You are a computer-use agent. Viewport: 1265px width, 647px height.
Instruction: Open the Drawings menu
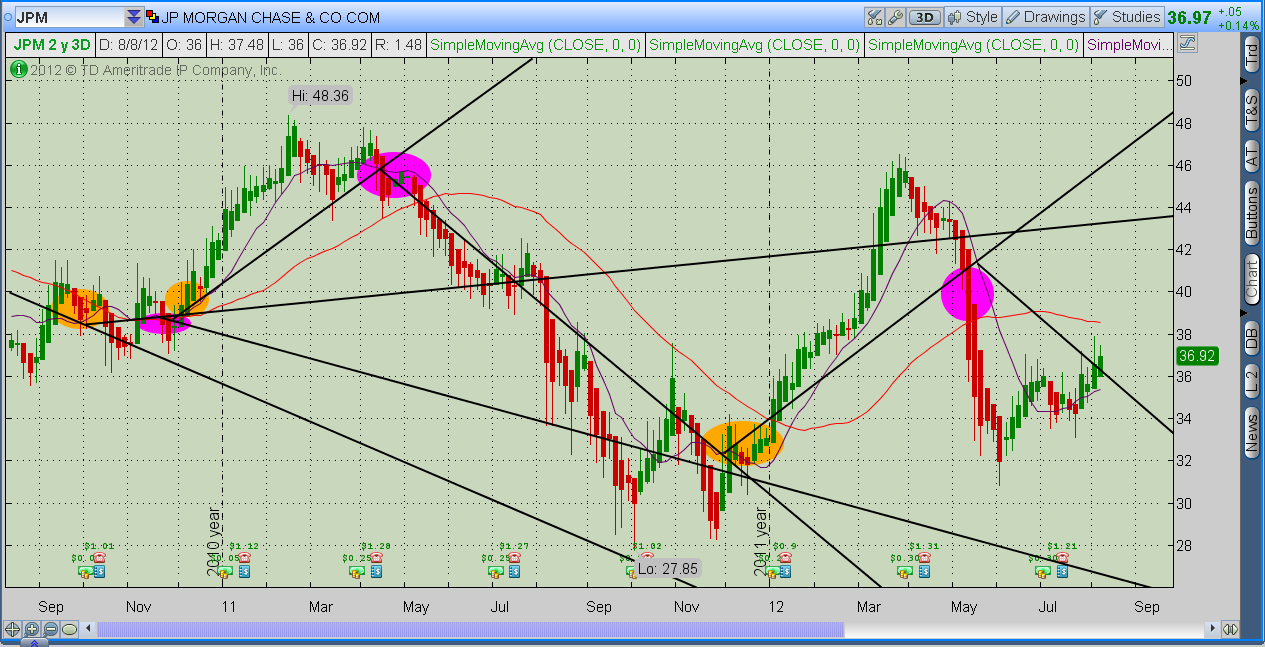[1045, 17]
